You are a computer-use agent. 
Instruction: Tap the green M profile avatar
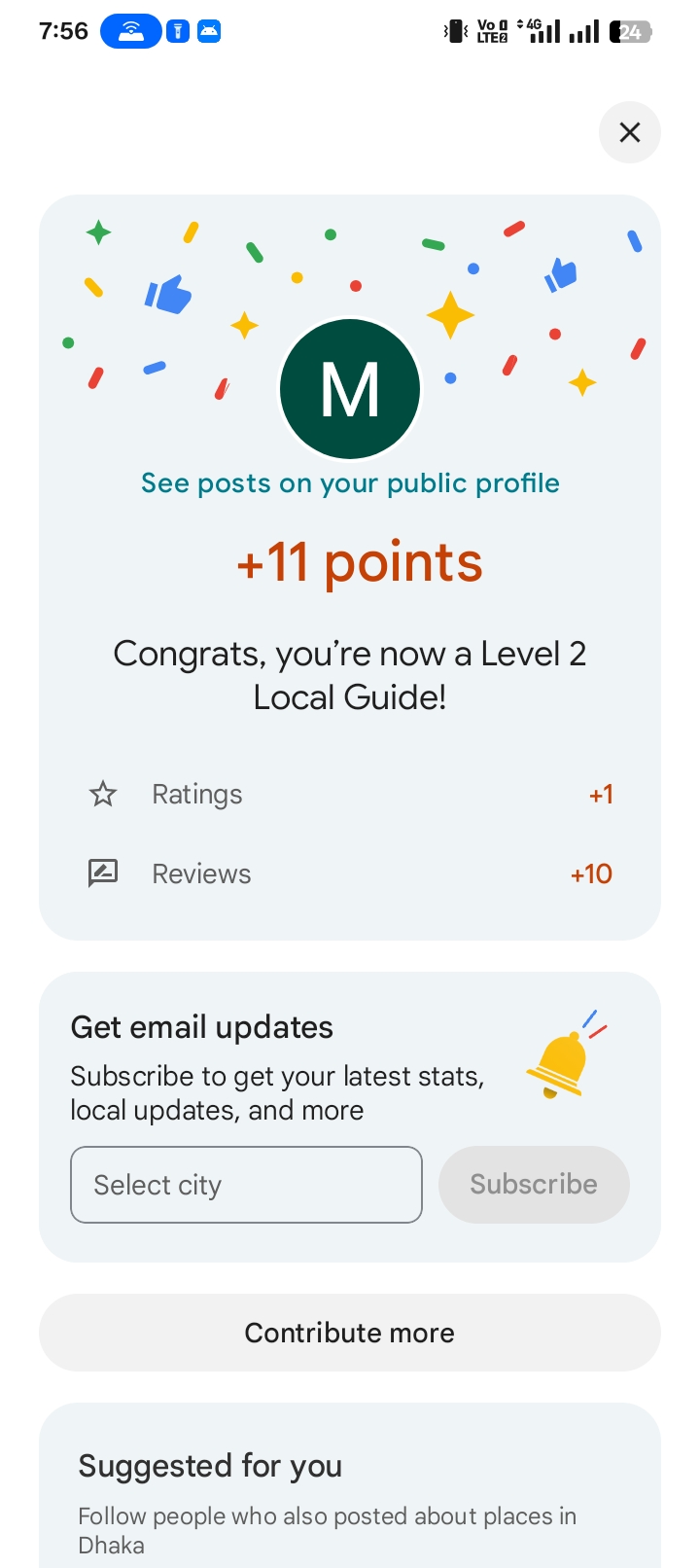tap(350, 389)
